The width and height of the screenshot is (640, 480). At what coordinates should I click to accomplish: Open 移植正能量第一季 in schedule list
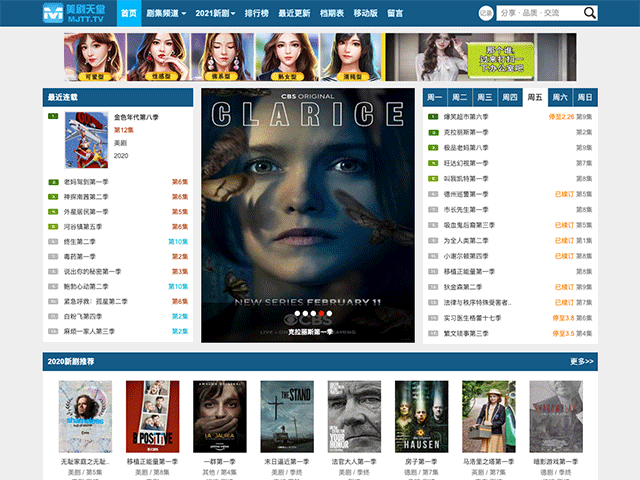[x=469, y=272]
